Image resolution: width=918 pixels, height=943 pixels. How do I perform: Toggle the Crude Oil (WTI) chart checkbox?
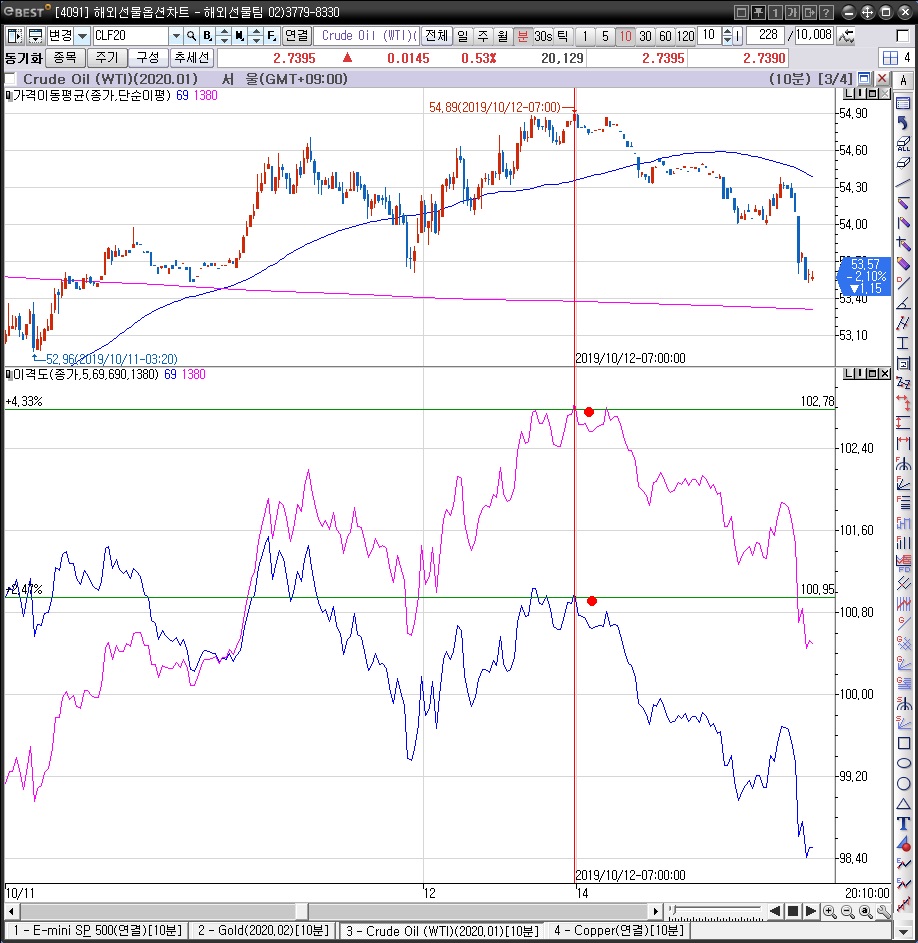11,79
